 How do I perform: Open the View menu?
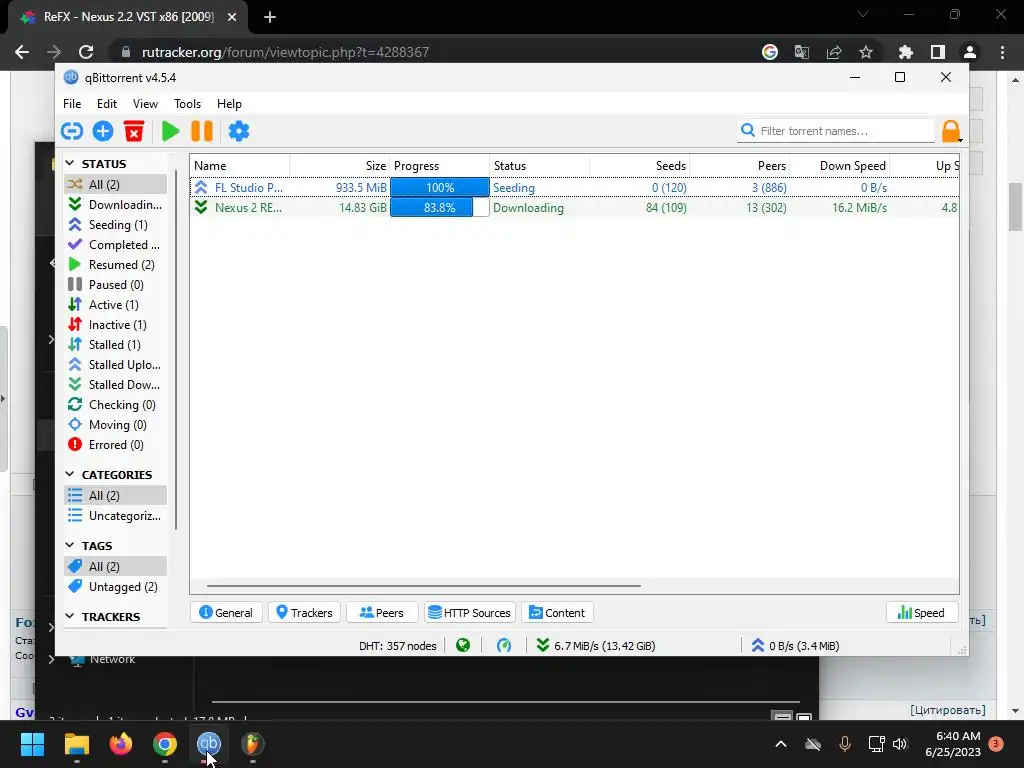click(x=145, y=104)
